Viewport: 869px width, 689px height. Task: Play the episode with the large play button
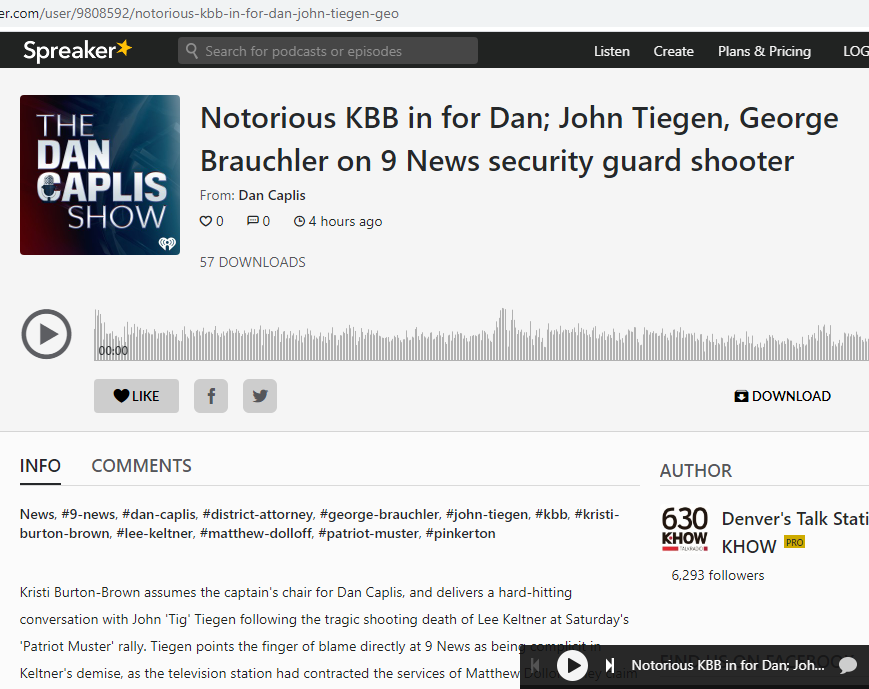[x=47, y=334]
